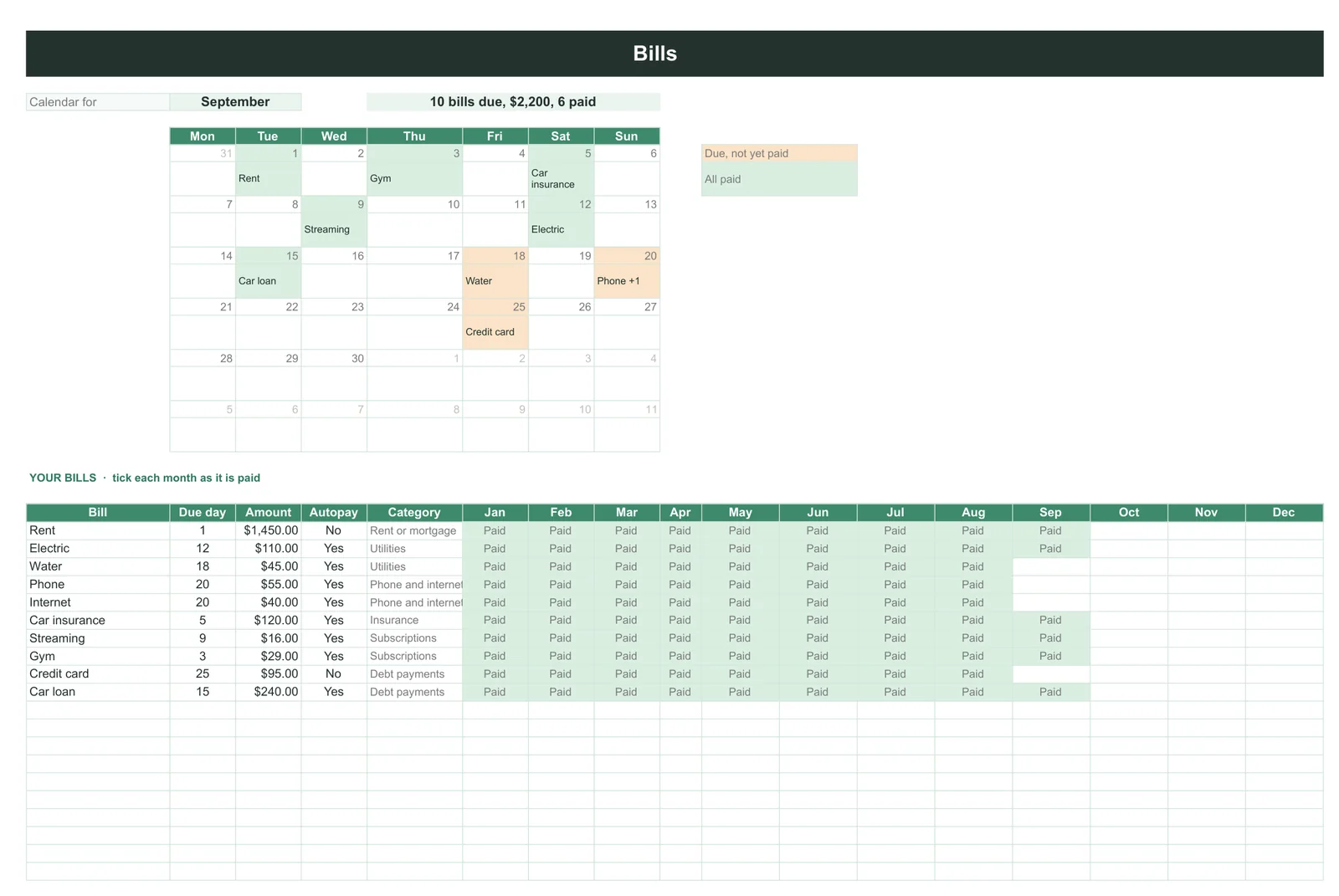Click the Credit card calendar entry
Screen dimensions: 1339x896
pos(495,332)
